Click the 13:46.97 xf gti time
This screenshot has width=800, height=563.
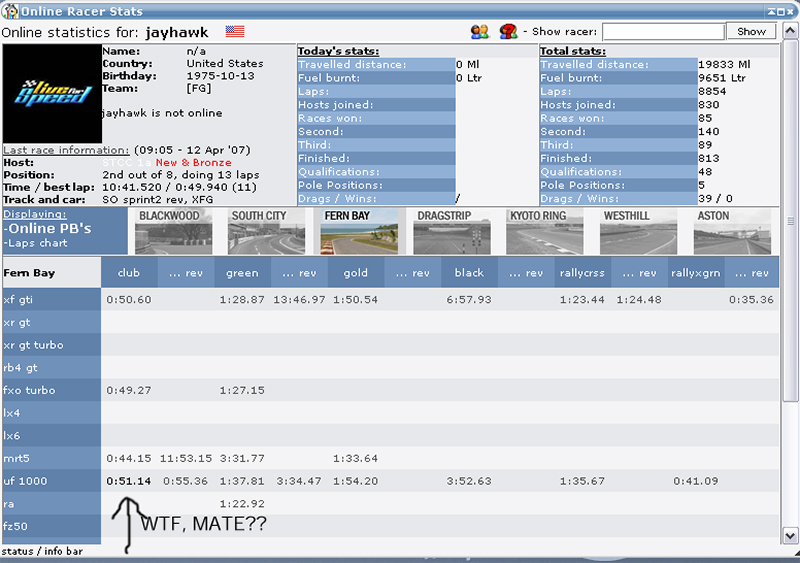click(299, 300)
